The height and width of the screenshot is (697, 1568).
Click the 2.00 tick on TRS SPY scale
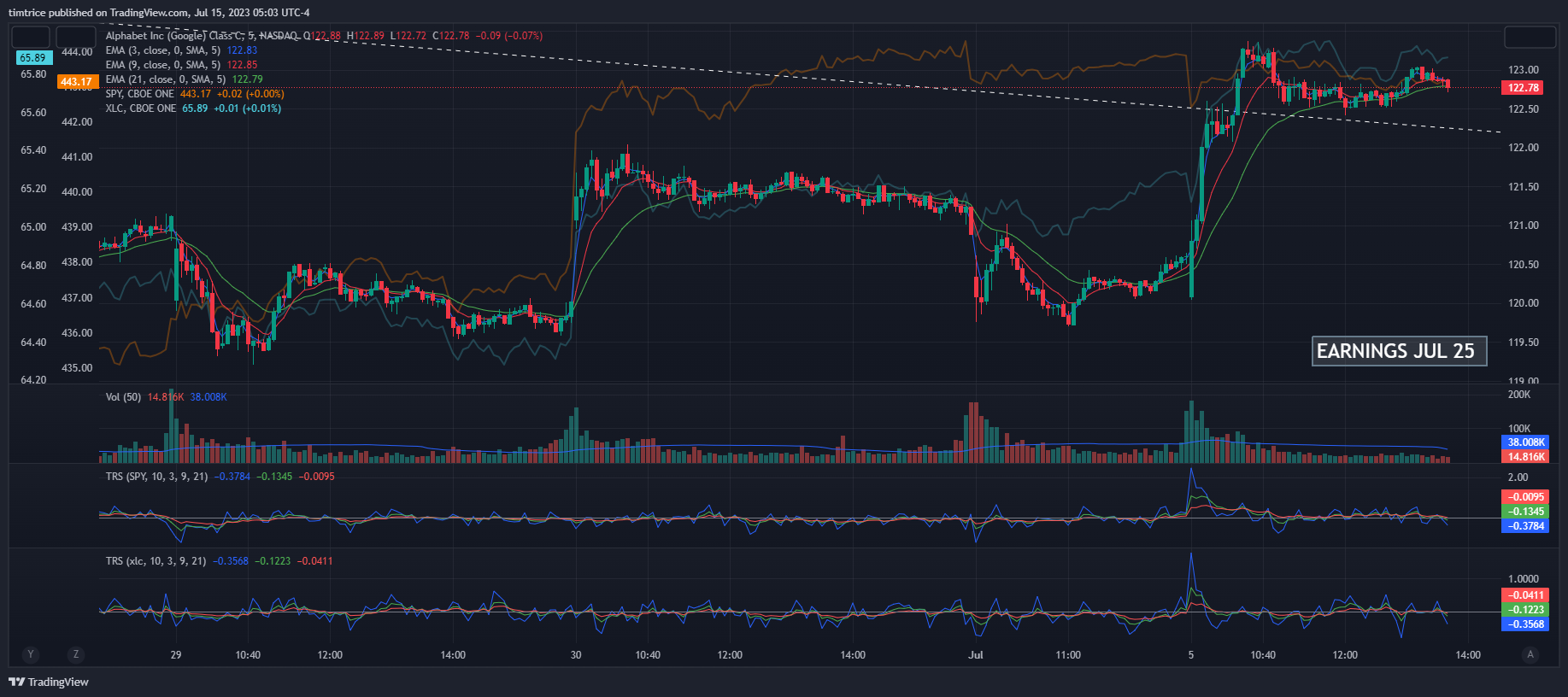[1518, 477]
